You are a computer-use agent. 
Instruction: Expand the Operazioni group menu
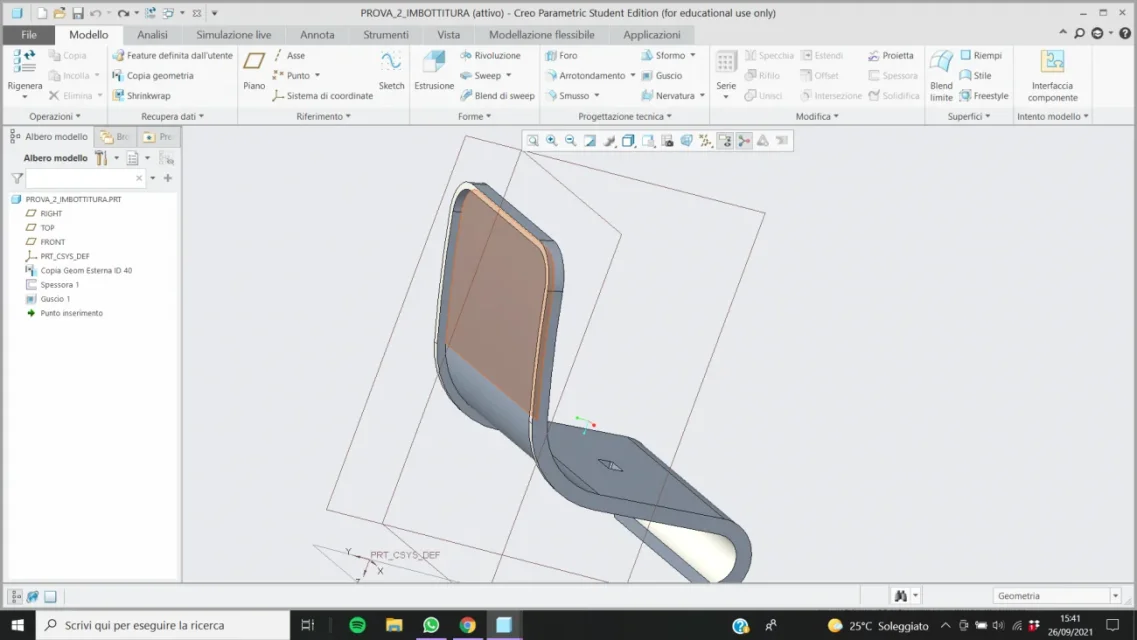coord(55,117)
